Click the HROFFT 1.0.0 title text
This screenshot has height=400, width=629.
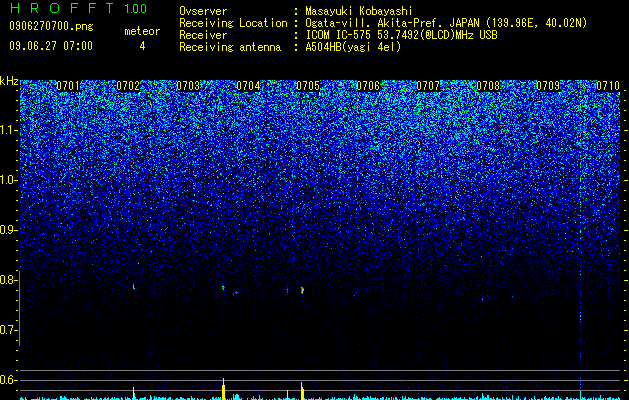click(78, 8)
